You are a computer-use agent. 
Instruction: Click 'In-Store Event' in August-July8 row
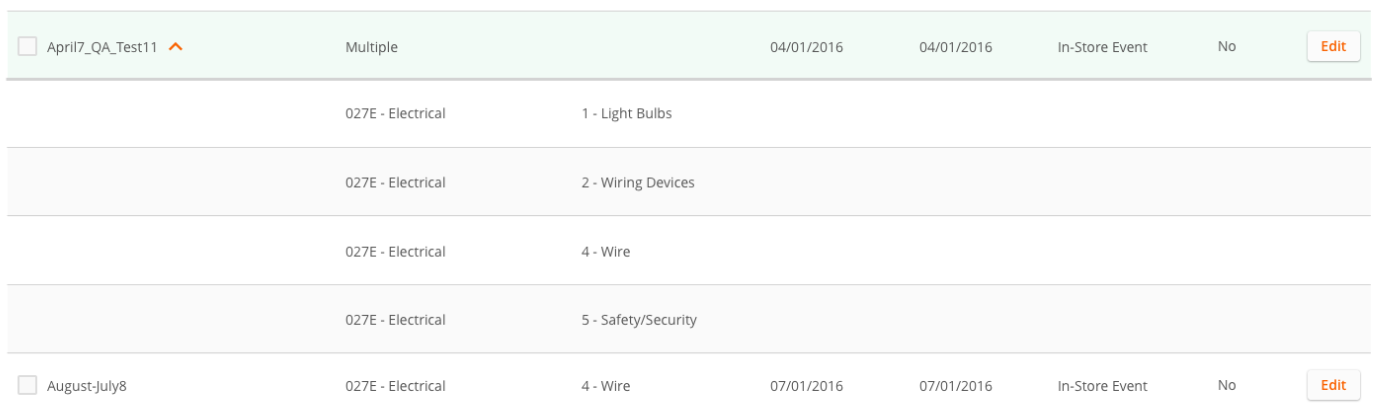pos(1102,386)
